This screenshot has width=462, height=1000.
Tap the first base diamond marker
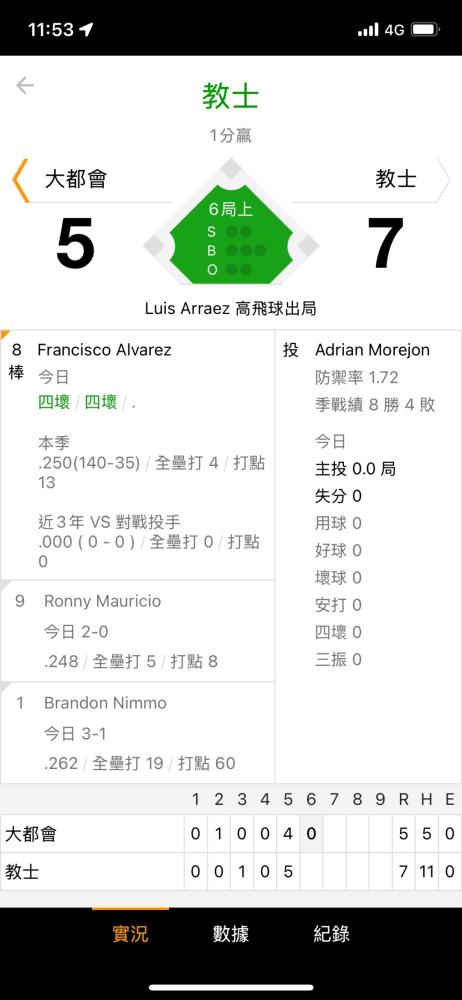[308, 245]
